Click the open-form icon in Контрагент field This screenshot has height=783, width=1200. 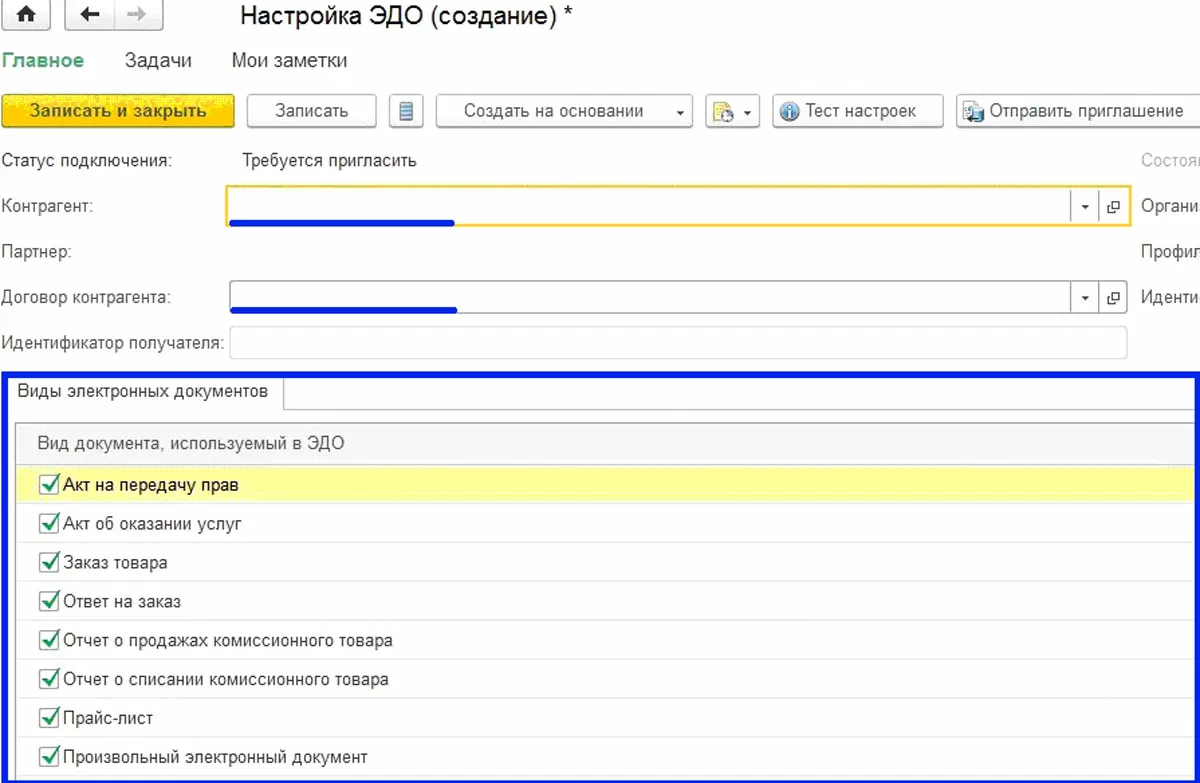tap(1113, 207)
